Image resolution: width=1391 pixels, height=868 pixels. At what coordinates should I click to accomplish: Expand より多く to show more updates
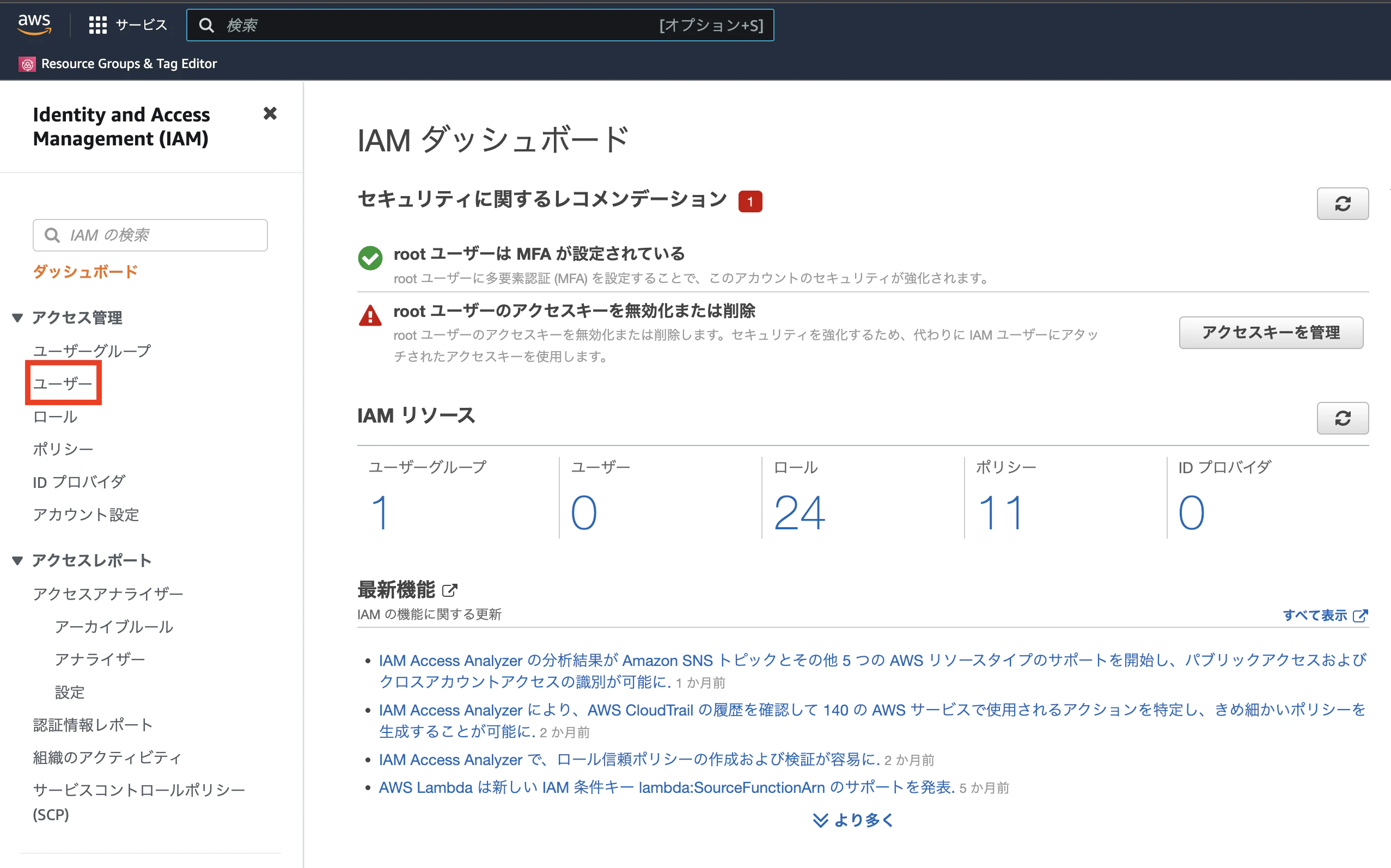coord(853,820)
